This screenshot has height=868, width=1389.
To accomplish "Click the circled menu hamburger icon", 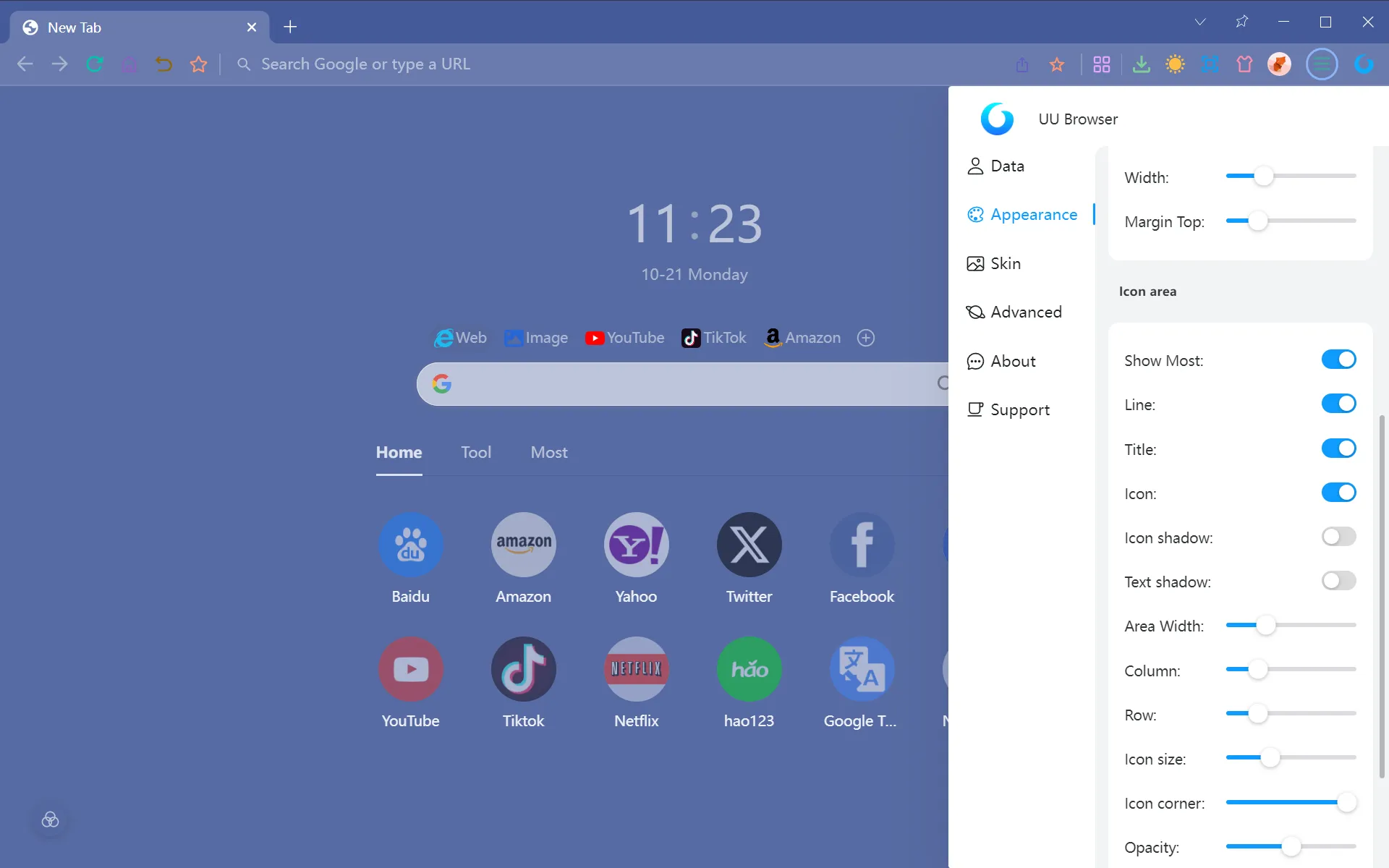I will tap(1322, 64).
